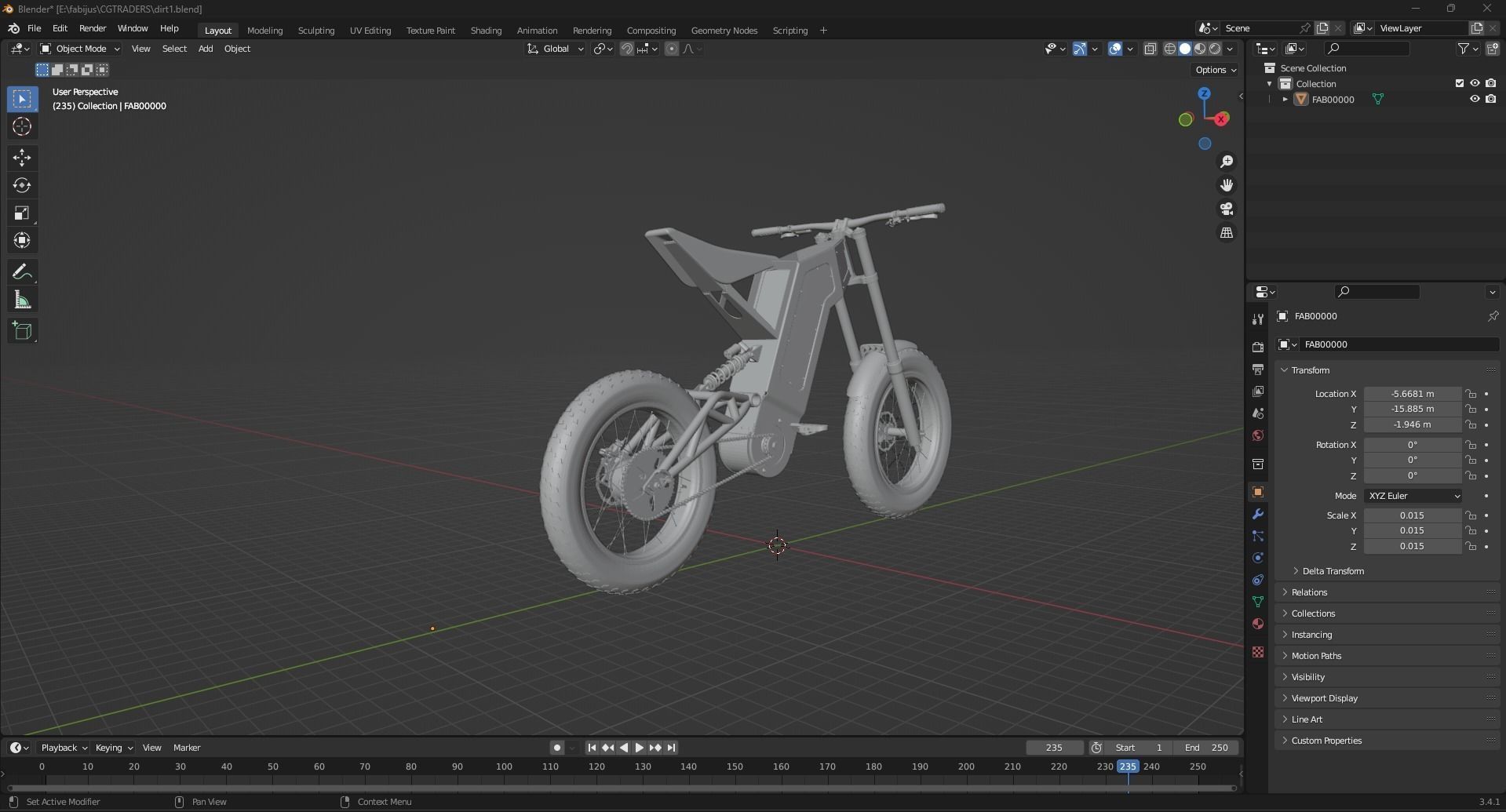Toggle camera view icon
1506x812 pixels.
point(1226,209)
